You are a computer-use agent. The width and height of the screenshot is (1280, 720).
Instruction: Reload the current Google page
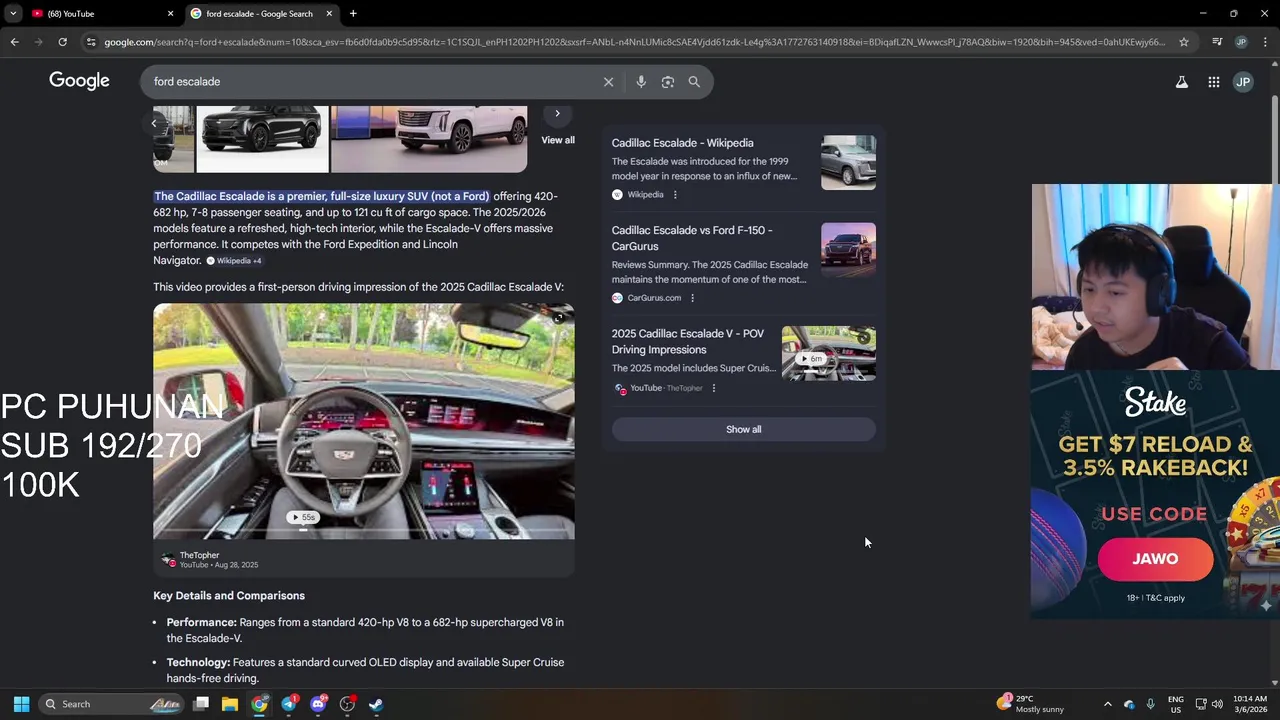point(62,42)
